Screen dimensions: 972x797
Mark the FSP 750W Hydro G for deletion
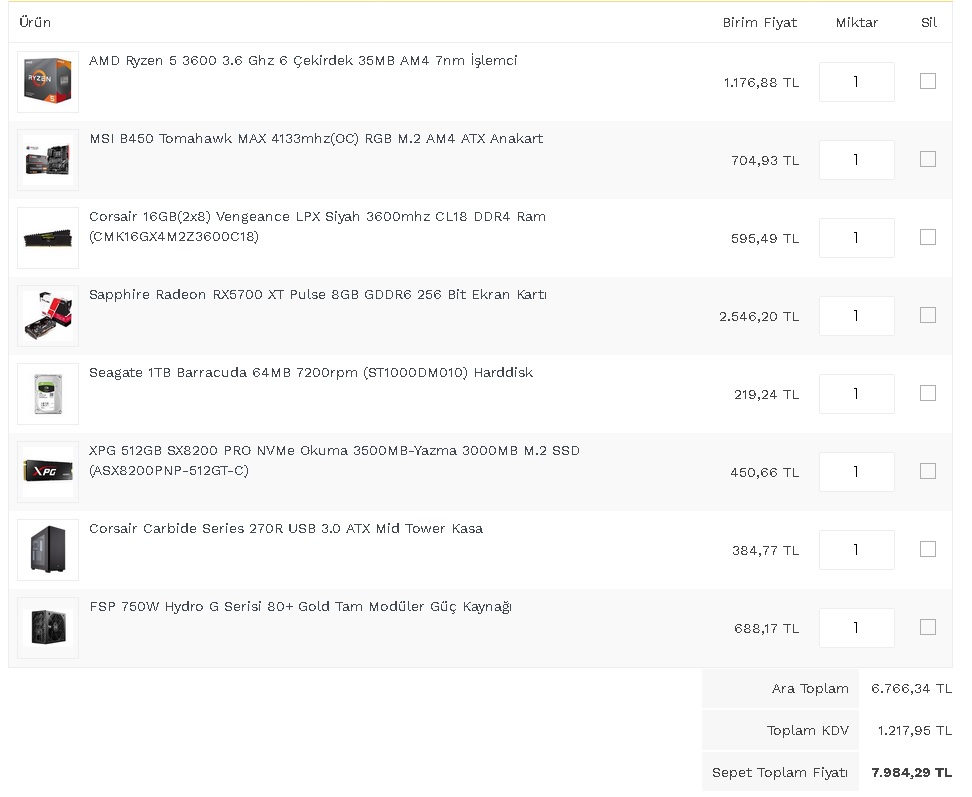pos(928,628)
